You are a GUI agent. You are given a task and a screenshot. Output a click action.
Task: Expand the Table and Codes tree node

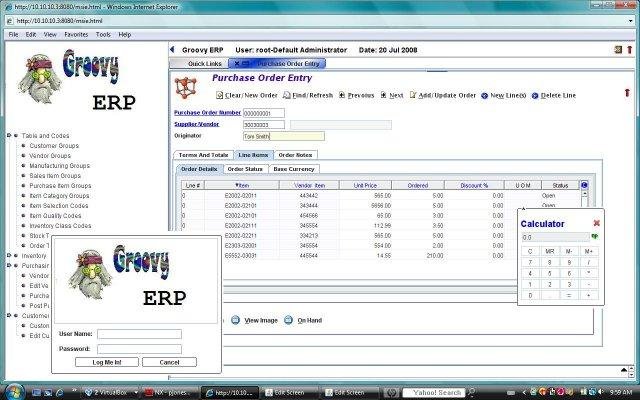[x=9, y=135]
